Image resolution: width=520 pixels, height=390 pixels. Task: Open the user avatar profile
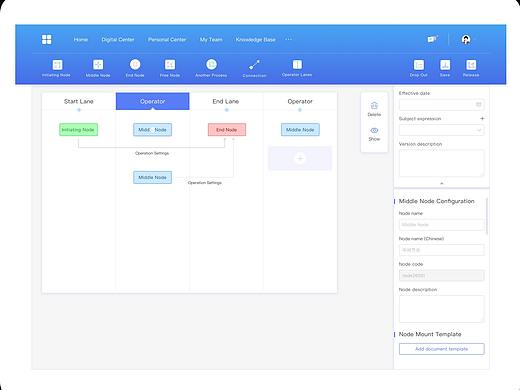click(x=466, y=40)
